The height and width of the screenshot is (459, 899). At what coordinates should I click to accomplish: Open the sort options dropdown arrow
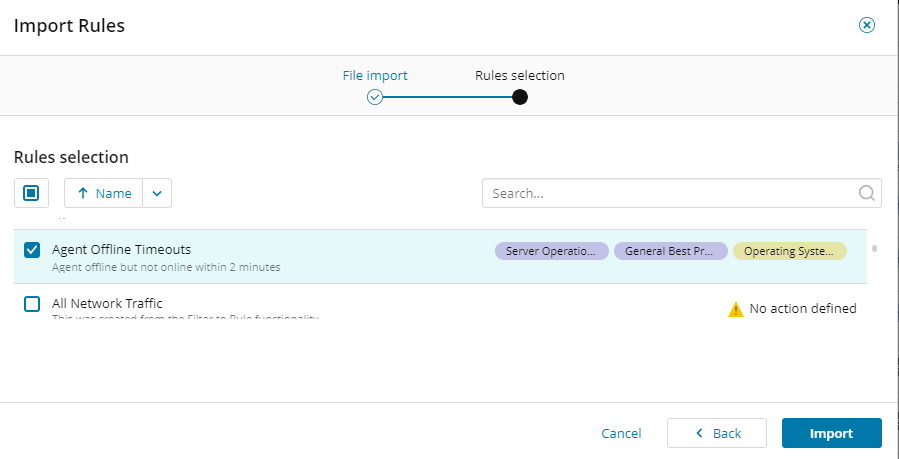pos(157,193)
